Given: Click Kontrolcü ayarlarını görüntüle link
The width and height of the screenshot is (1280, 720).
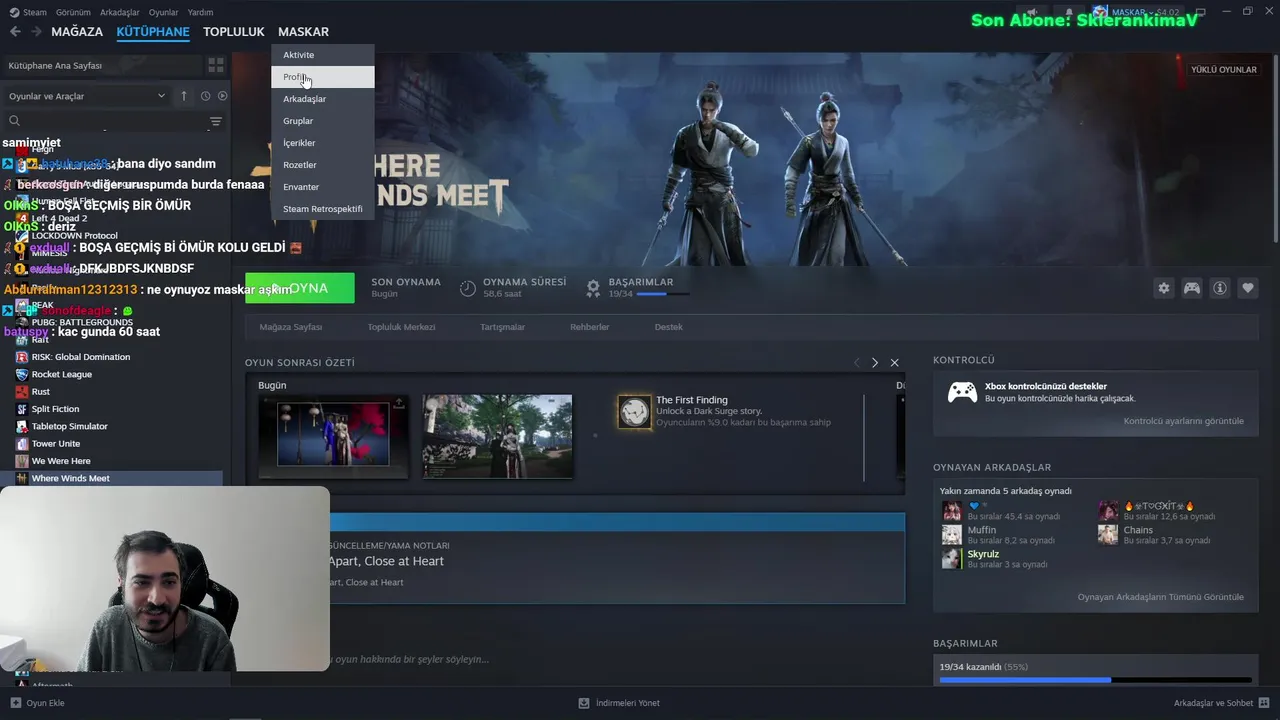Looking at the screenshot, I should pos(1184,421).
